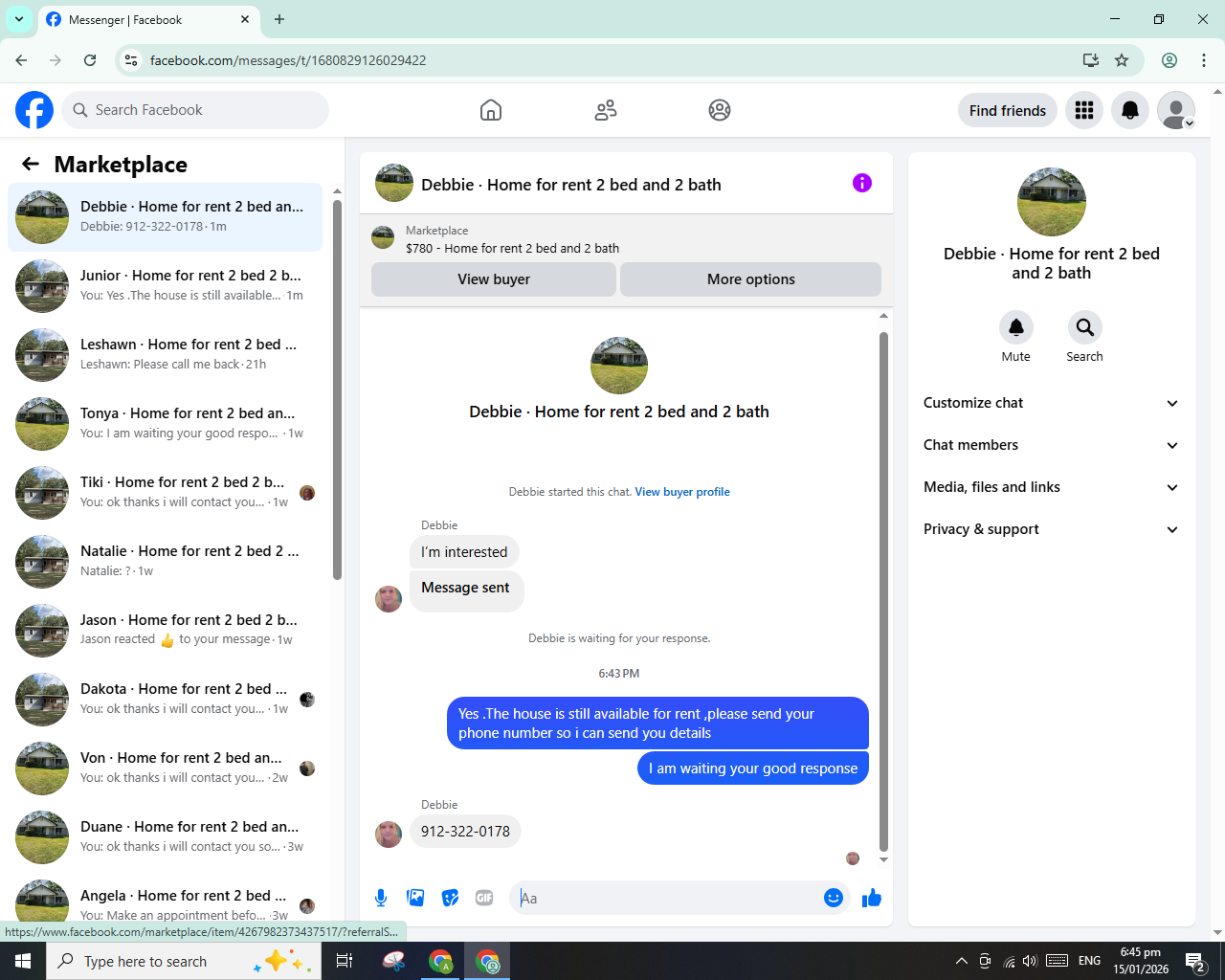Open the Duane conversation in list
This screenshot has width=1225, height=980.
tap(165, 837)
